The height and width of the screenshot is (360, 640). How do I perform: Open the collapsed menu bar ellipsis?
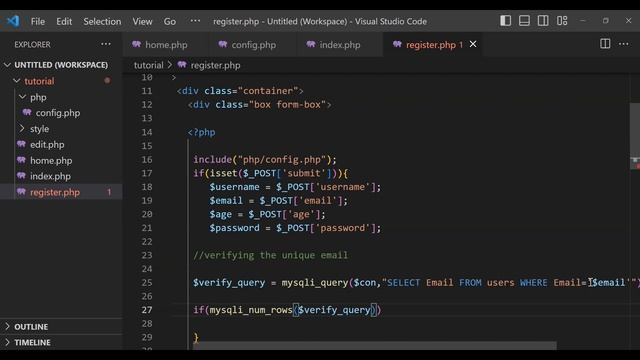[195, 20]
